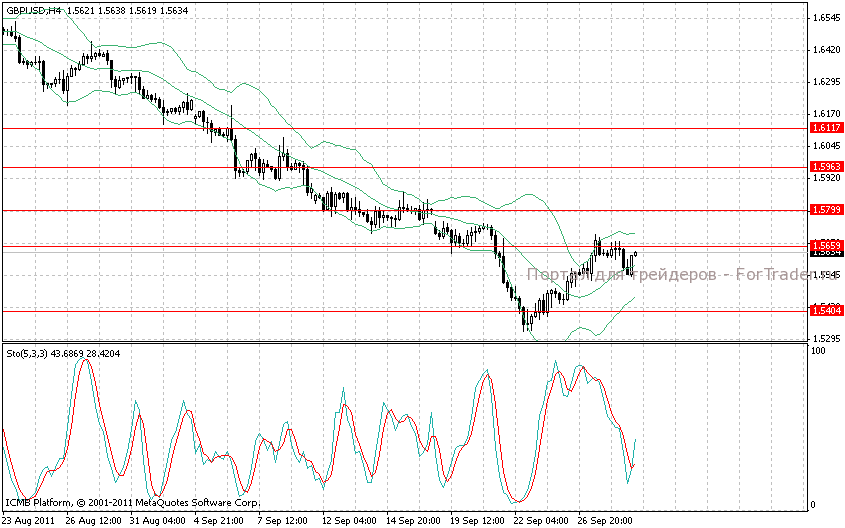Click the 22 Sep 04:00 time label
This screenshot has height=528, width=845.
click(541, 520)
